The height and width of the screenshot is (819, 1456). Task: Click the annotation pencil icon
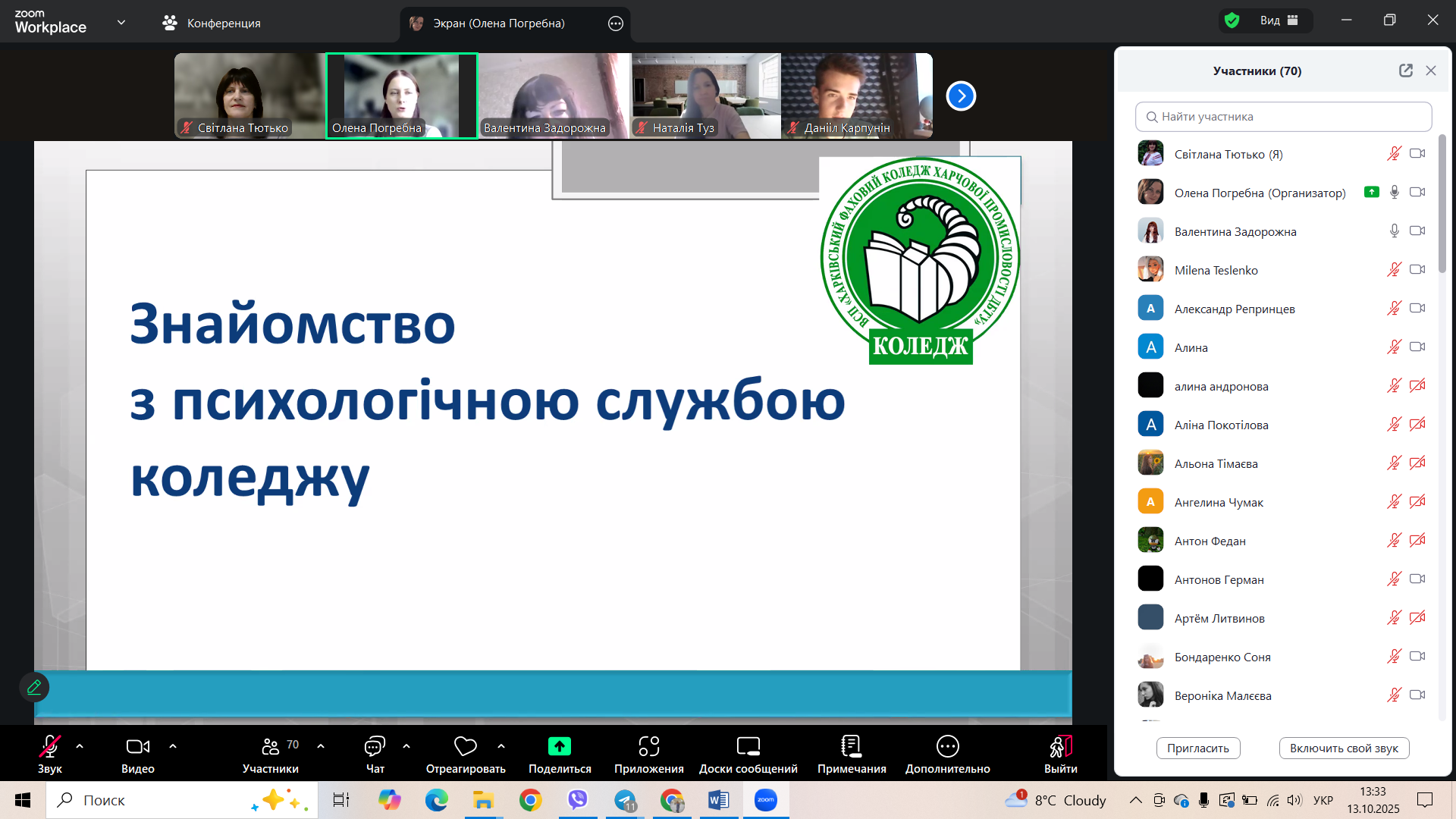coord(34,687)
